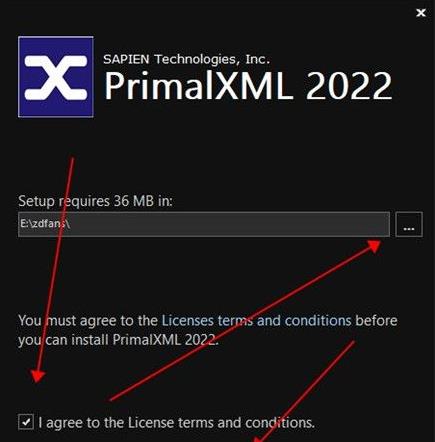
Task: Click the "I agree to the License terms" label
Action: [x=176, y=423]
